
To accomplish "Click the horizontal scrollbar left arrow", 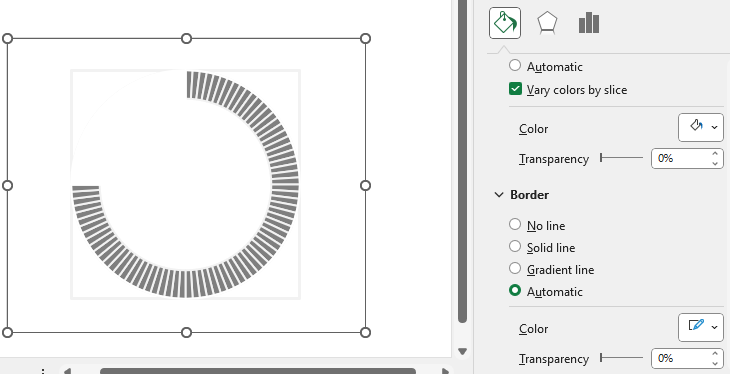I will coord(67,371).
